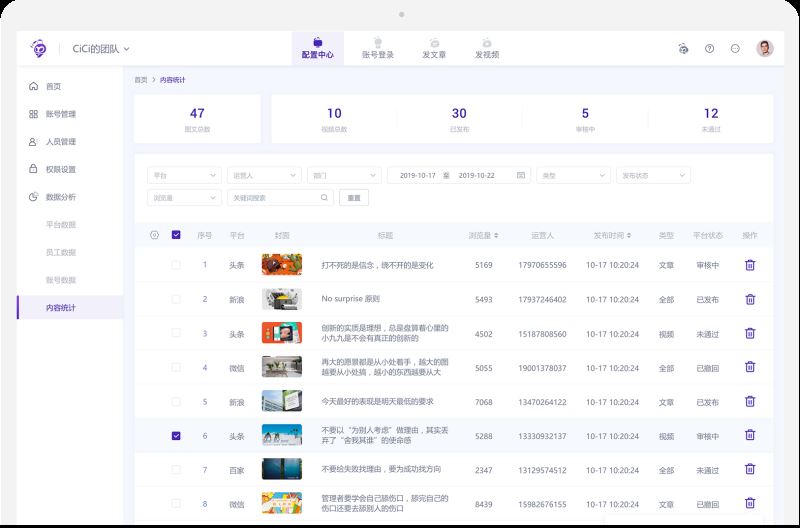Toggle the select-all checkbox in table header
The height and width of the screenshot is (528, 800).
pyautogui.click(x=176, y=235)
